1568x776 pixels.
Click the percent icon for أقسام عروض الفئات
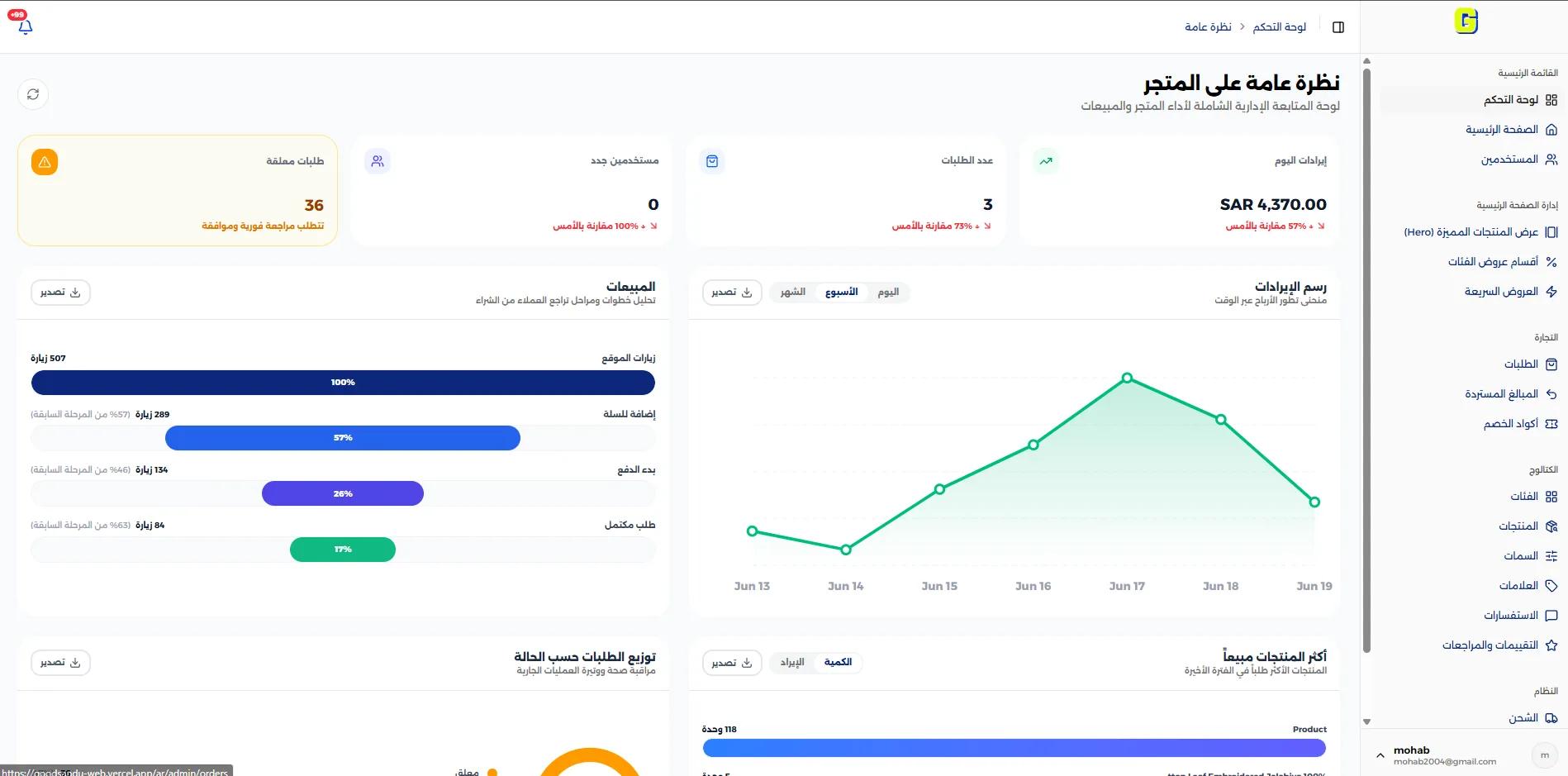tap(1551, 262)
